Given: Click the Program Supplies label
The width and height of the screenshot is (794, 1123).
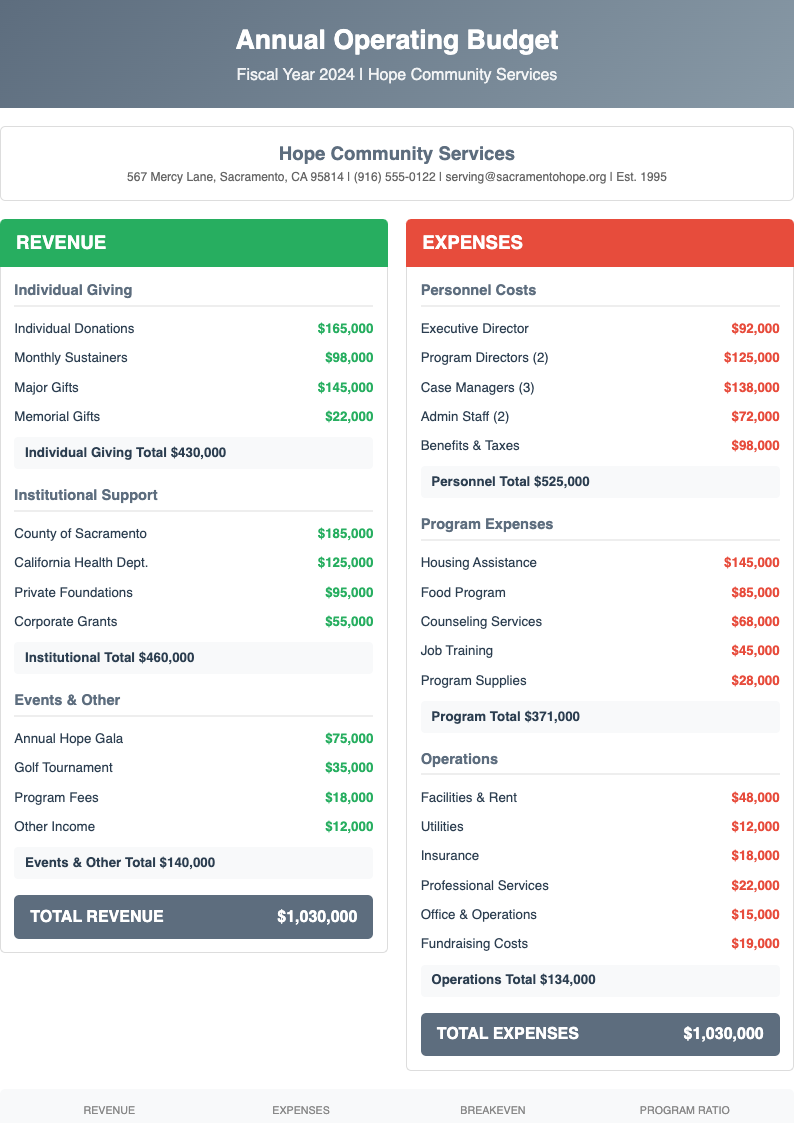Looking at the screenshot, I should pos(473,680).
